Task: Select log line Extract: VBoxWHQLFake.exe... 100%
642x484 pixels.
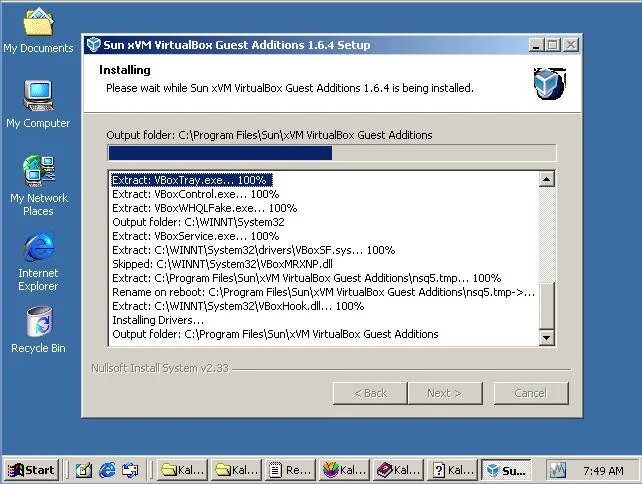Action: (x=205, y=208)
